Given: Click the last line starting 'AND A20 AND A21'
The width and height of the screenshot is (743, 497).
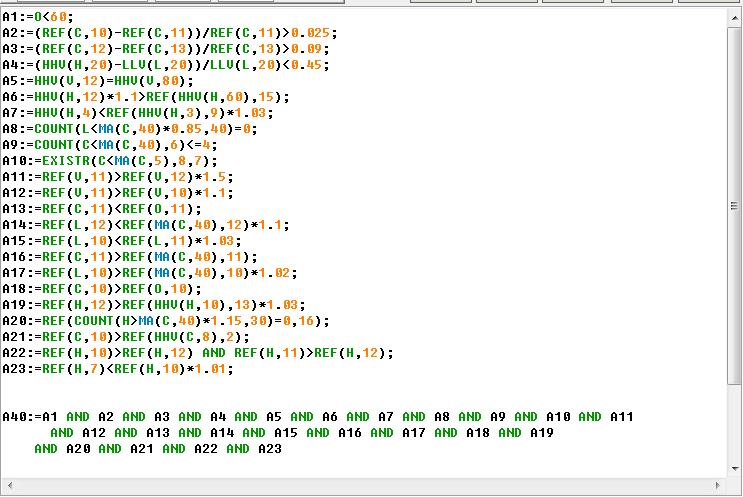Looking at the screenshot, I should pyautogui.click(x=158, y=449).
